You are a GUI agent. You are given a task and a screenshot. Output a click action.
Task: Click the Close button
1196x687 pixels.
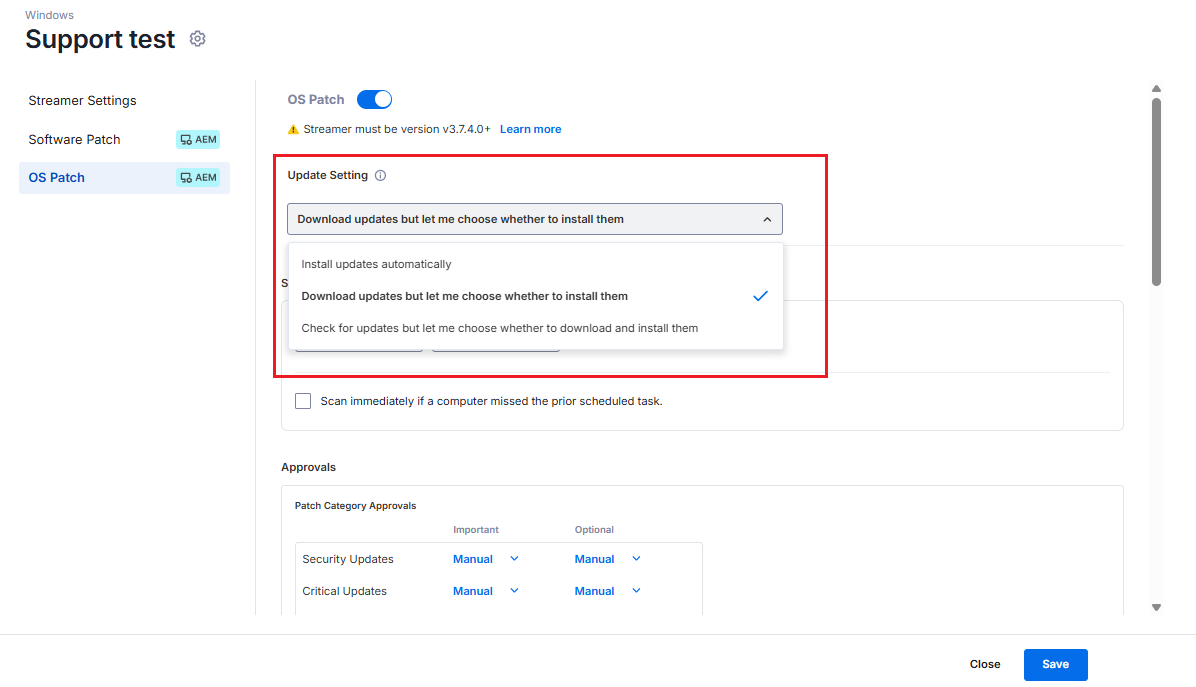(x=985, y=664)
